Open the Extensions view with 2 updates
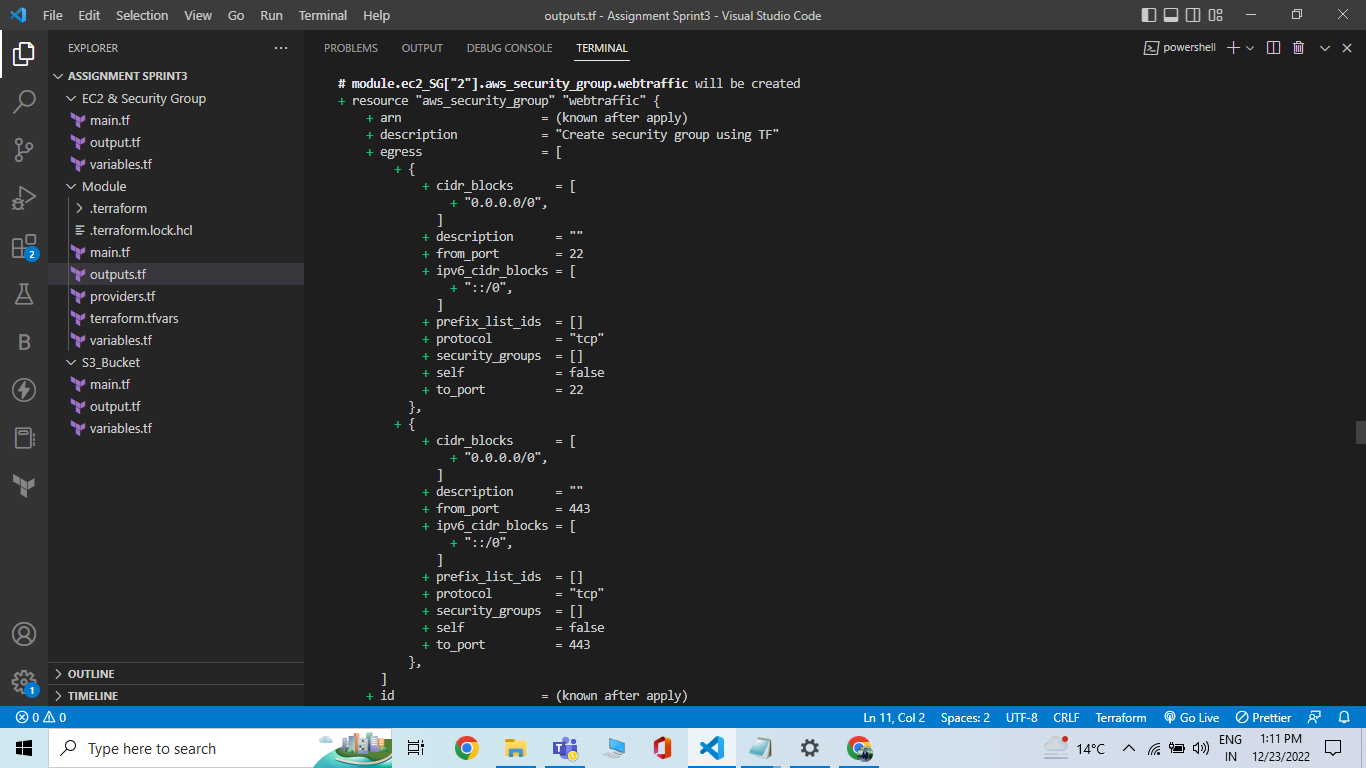Image resolution: width=1366 pixels, height=768 pixels. (25, 247)
